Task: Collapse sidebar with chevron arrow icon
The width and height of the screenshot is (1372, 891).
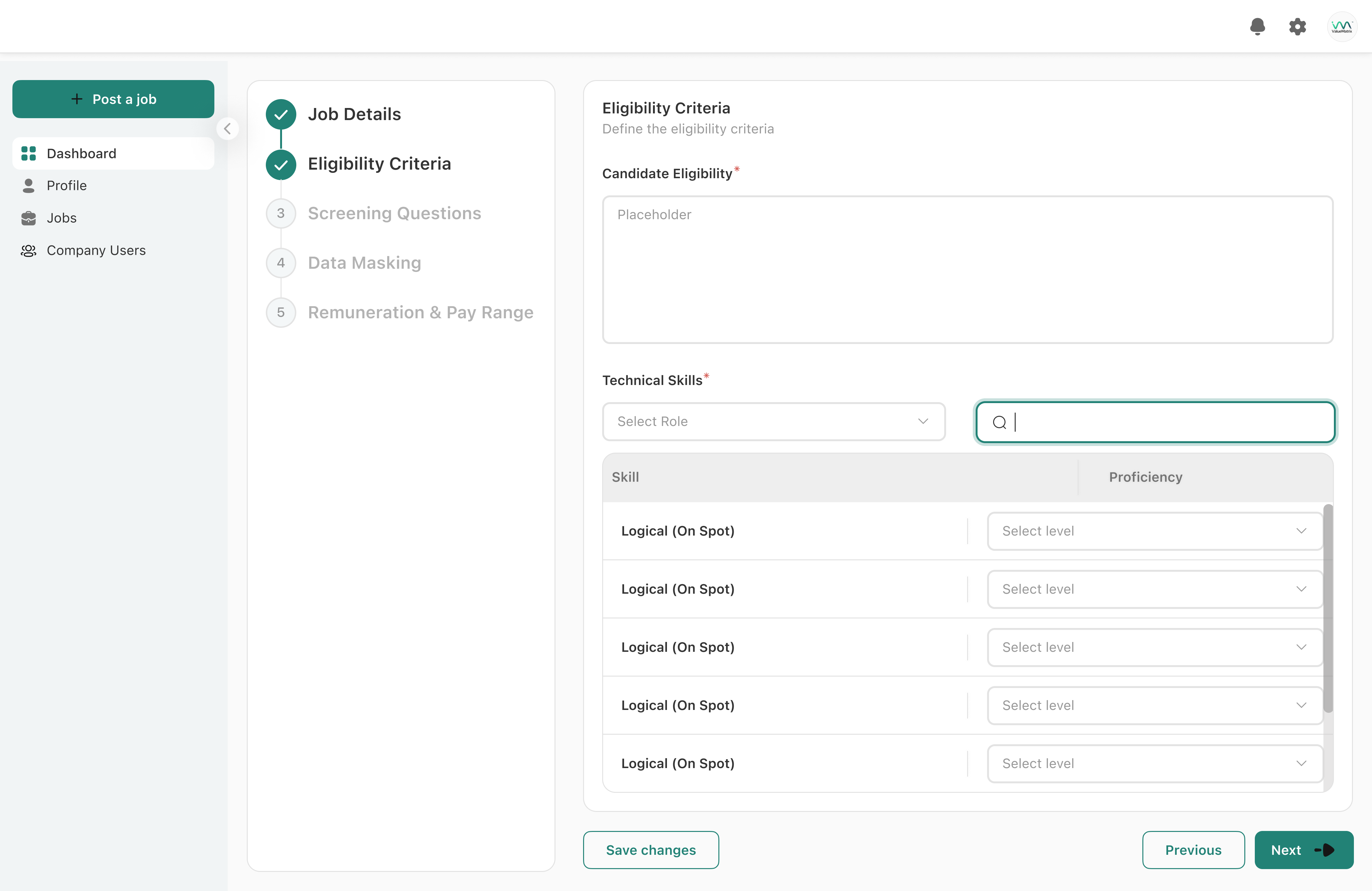Action: tap(228, 129)
